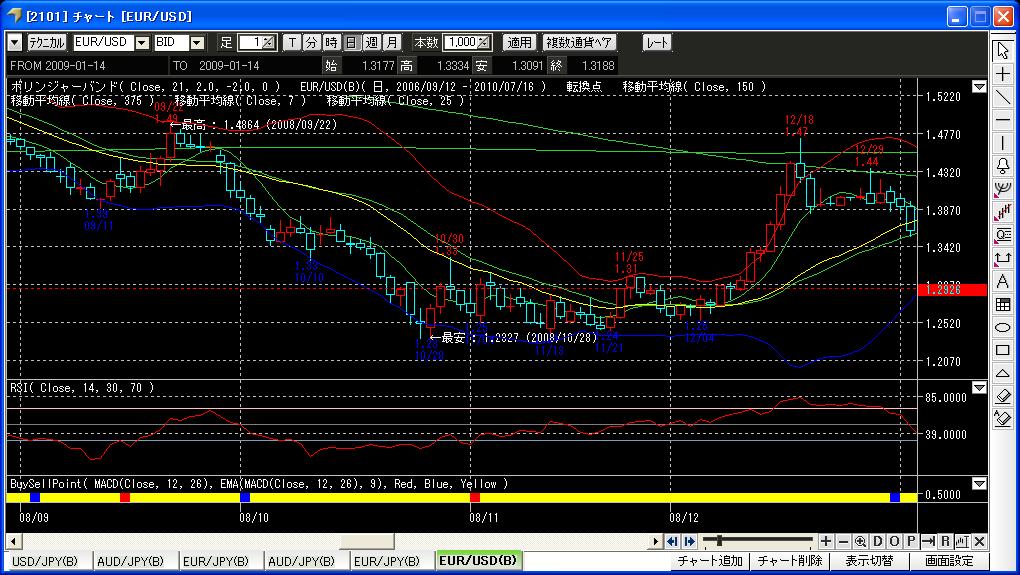Switch to the EUR/USD(B) tab
1020x575 pixels.
tap(478, 560)
